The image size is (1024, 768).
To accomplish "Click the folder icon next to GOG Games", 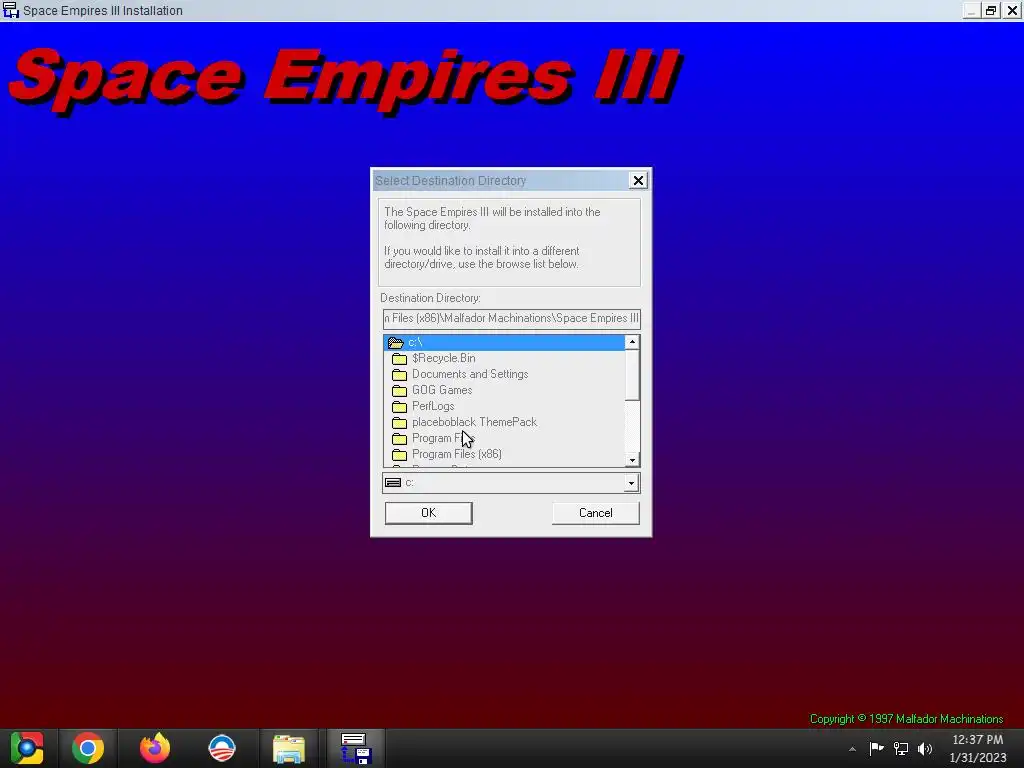I will [x=399, y=391].
